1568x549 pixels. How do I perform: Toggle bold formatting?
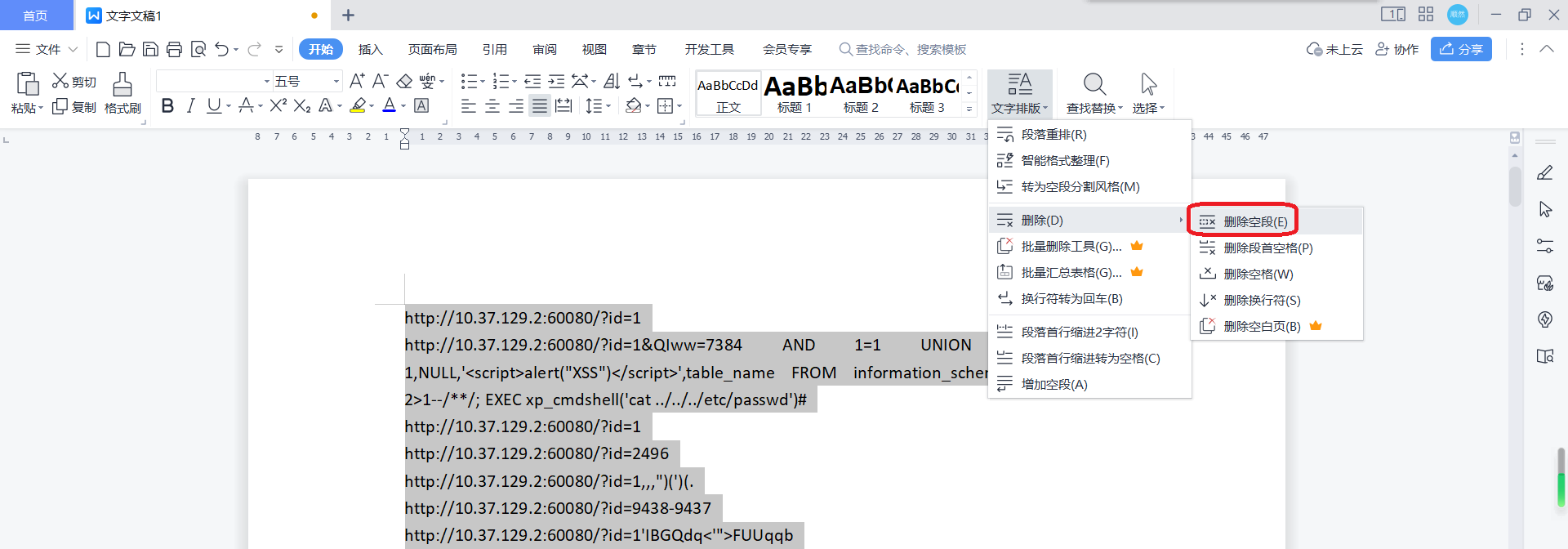pyautogui.click(x=167, y=105)
